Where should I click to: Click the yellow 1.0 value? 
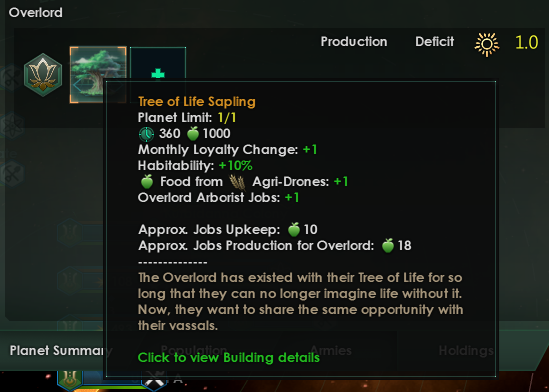526,42
